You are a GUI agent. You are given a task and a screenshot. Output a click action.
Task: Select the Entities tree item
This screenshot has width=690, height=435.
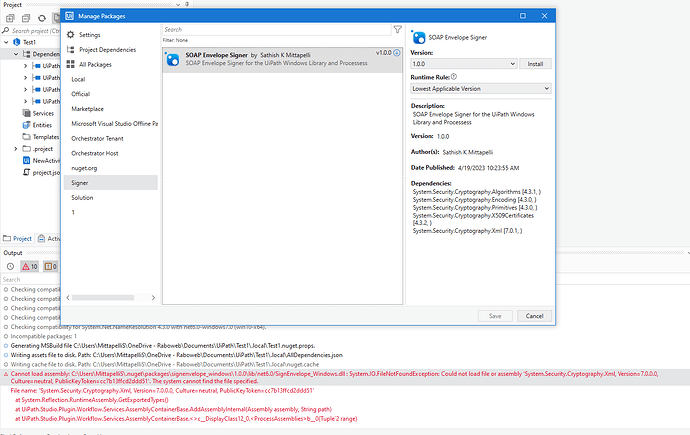42,125
